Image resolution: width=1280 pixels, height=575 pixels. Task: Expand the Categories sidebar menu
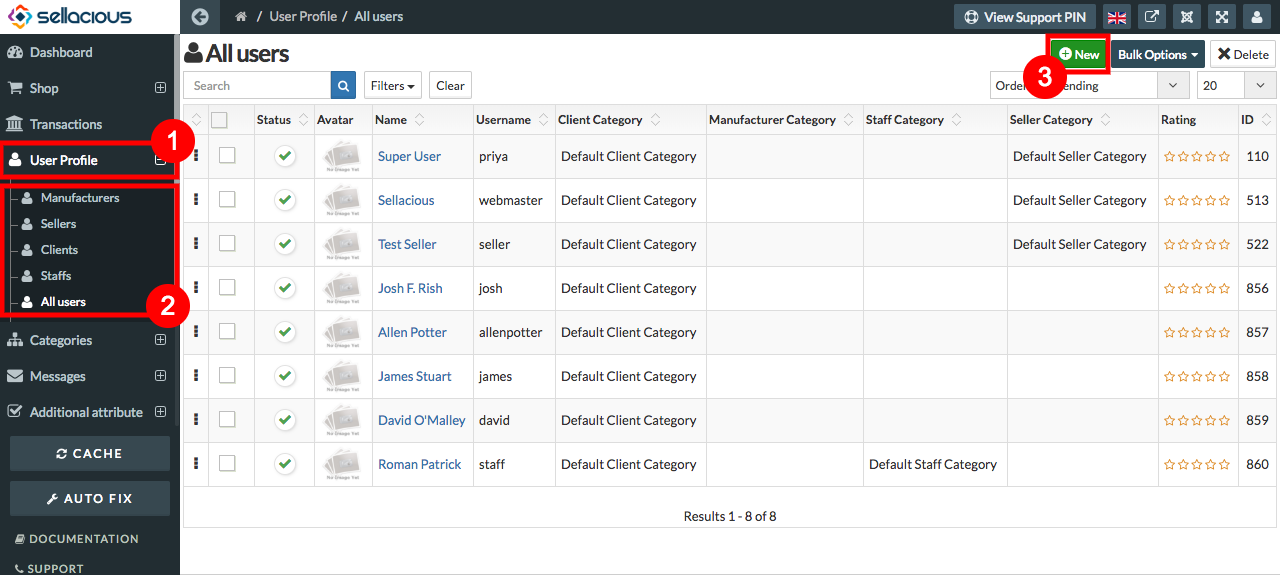tap(160, 340)
